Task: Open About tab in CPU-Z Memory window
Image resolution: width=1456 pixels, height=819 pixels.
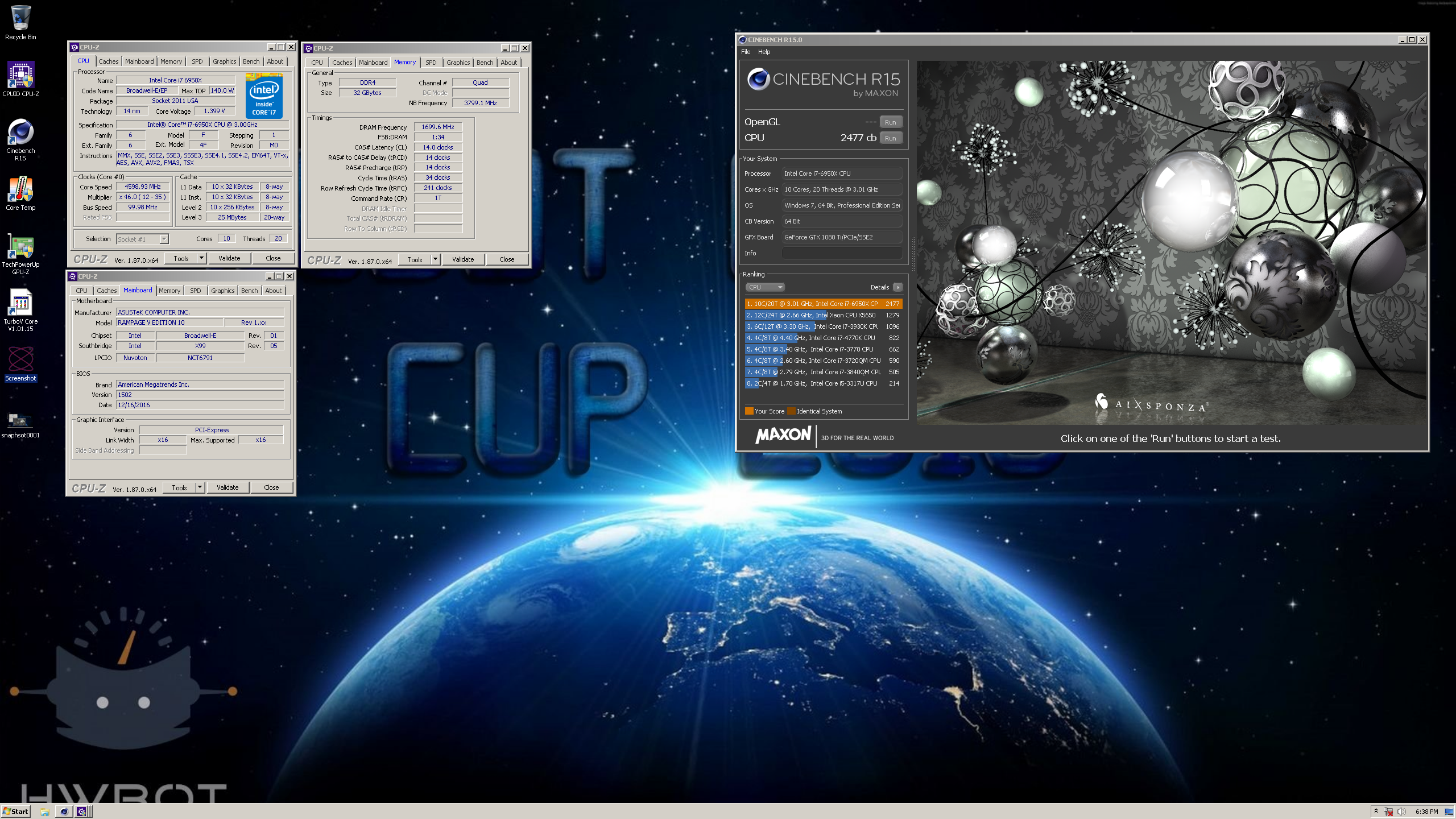Action: pyautogui.click(x=509, y=63)
